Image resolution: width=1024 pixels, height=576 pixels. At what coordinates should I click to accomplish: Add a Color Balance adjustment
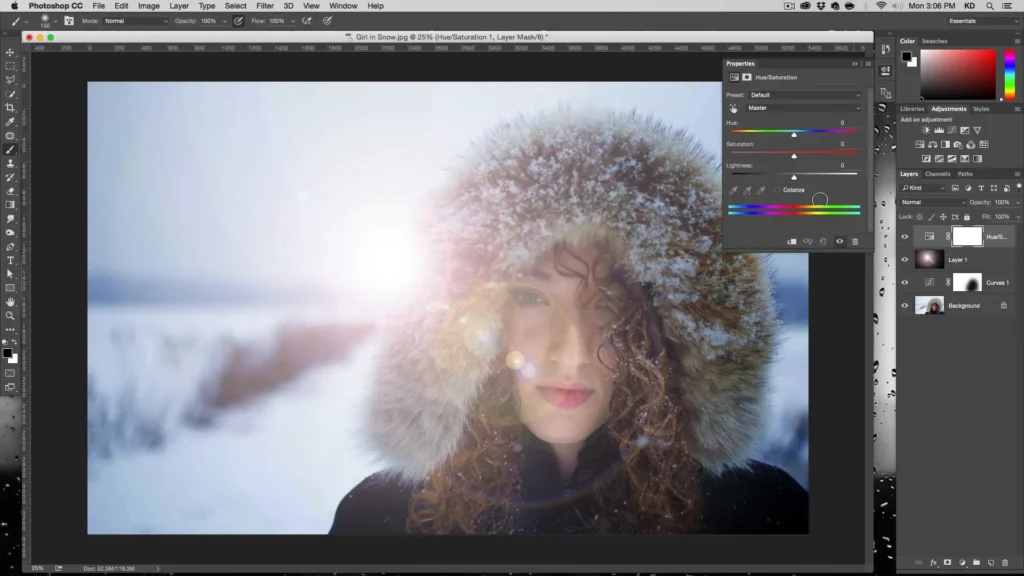[x=933, y=144]
